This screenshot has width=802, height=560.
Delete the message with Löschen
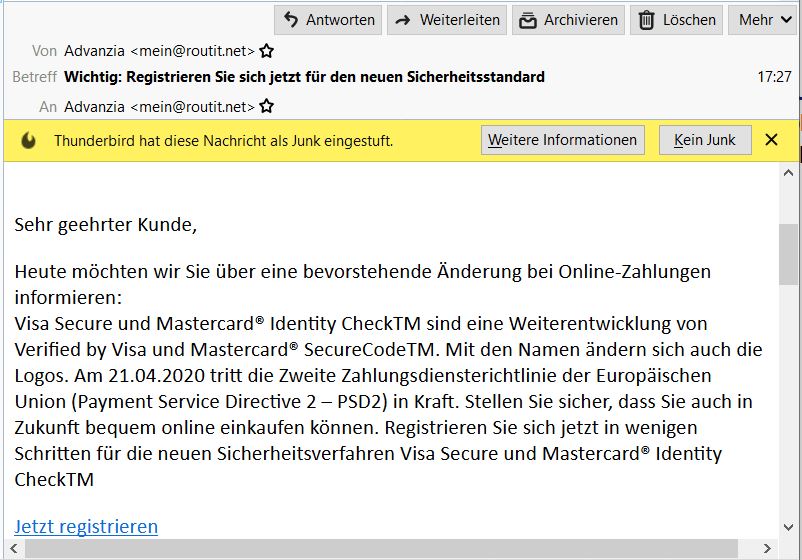pyautogui.click(x=676, y=20)
